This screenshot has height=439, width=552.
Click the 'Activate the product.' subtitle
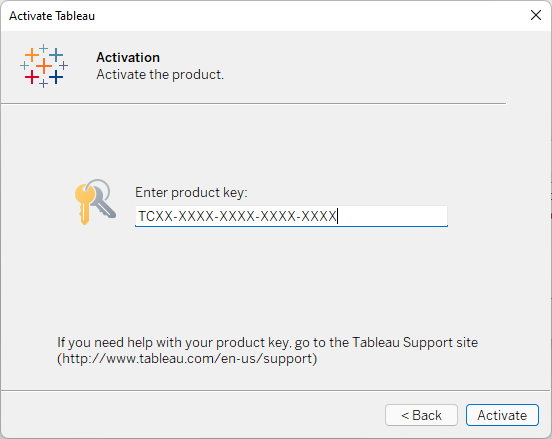pyautogui.click(x=160, y=75)
